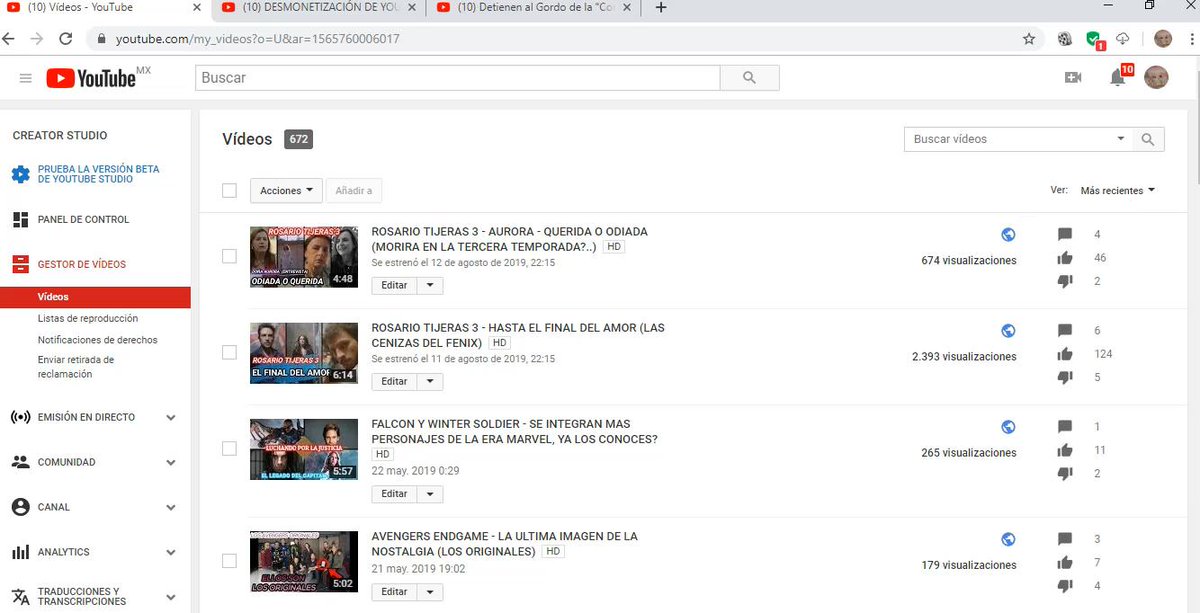Open the Acciones dropdown
Screen dimensions: 1200x613
pos(286,190)
